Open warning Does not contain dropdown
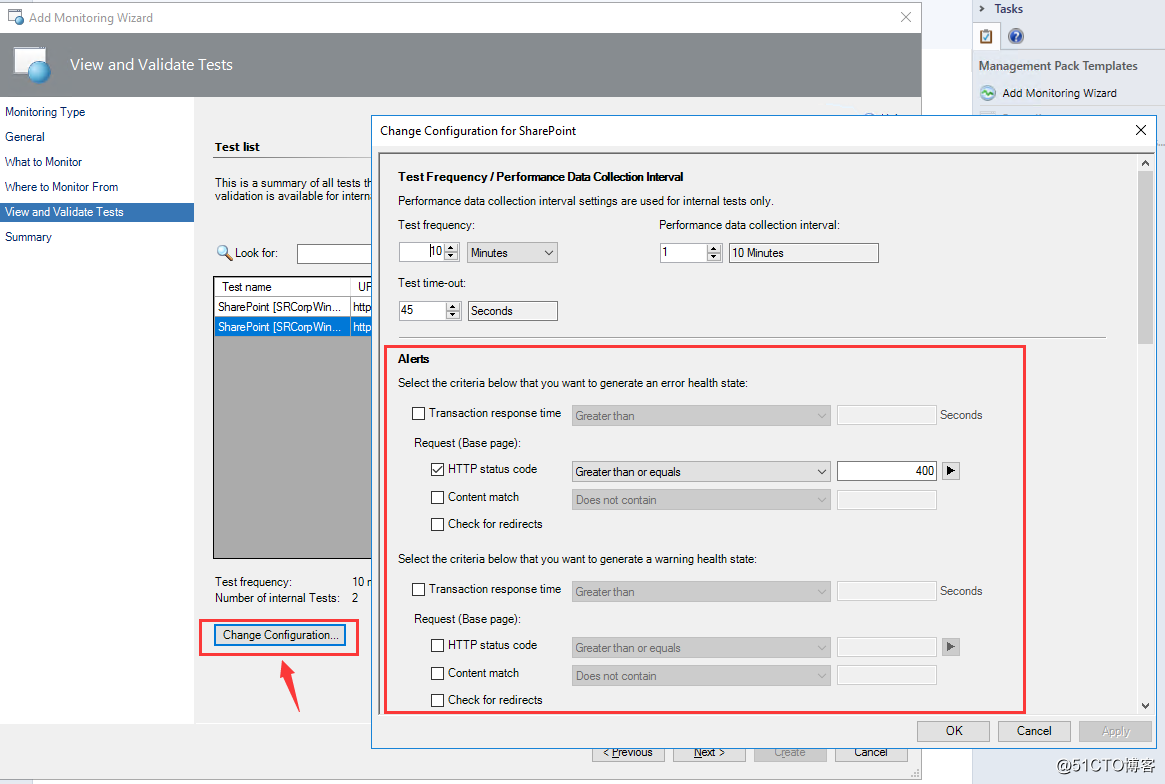The image size is (1165, 784). (701, 676)
